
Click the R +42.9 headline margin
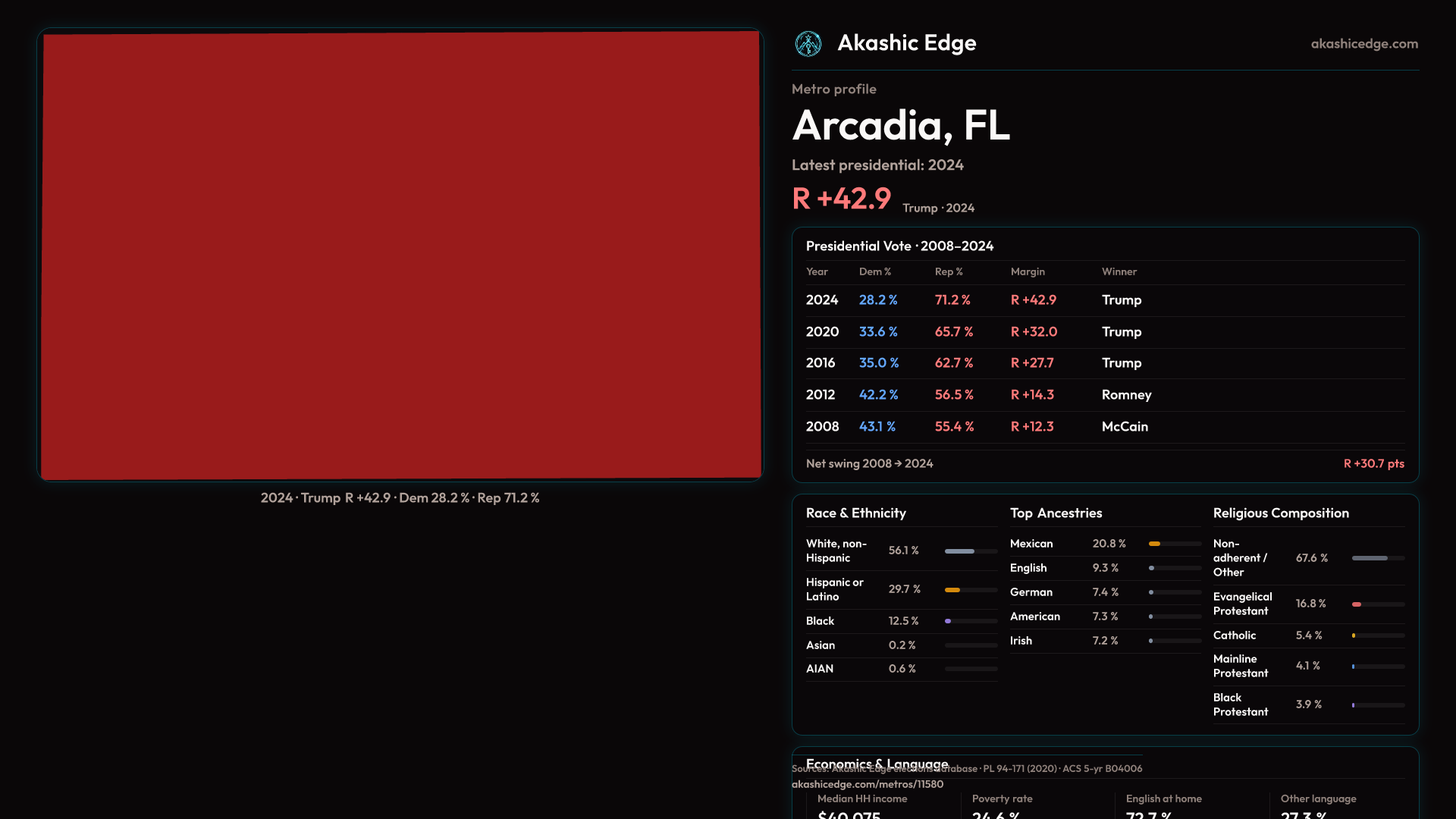[841, 199]
